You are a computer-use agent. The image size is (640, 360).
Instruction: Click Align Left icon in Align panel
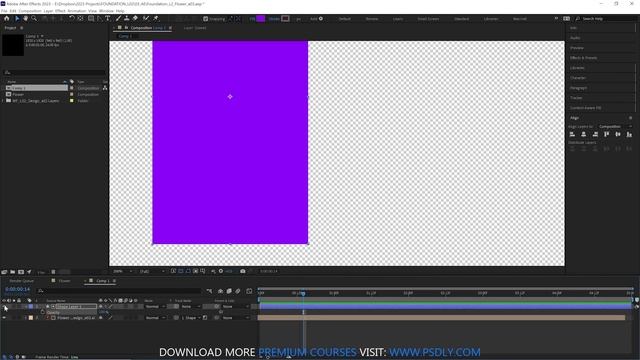point(572,134)
